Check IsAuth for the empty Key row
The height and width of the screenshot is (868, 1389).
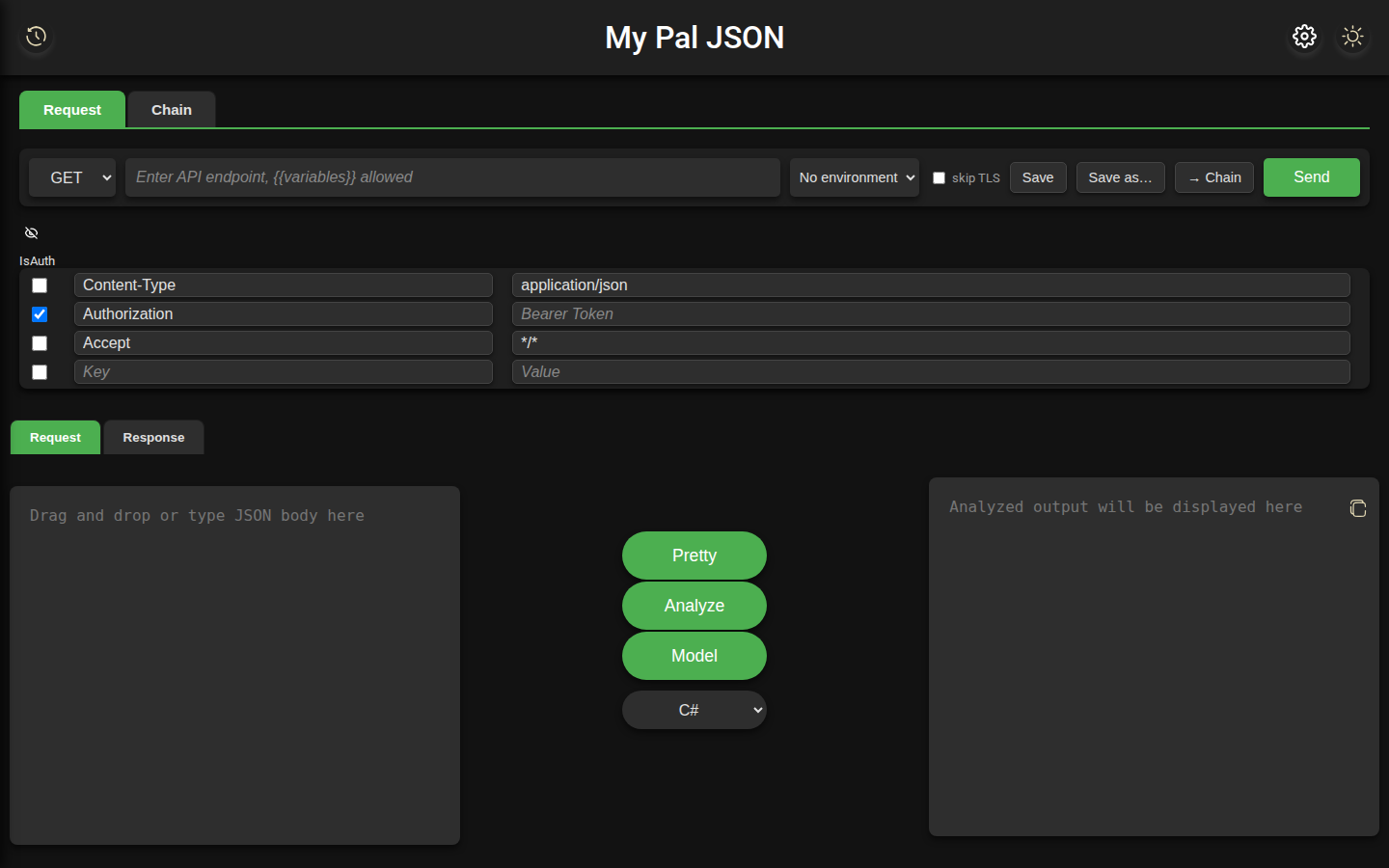pos(40,372)
